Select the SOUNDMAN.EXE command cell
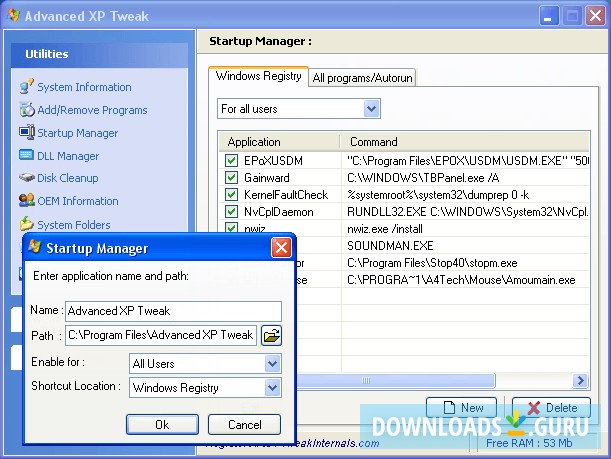The width and height of the screenshot is (611, 459). click(x=465, y=245)
